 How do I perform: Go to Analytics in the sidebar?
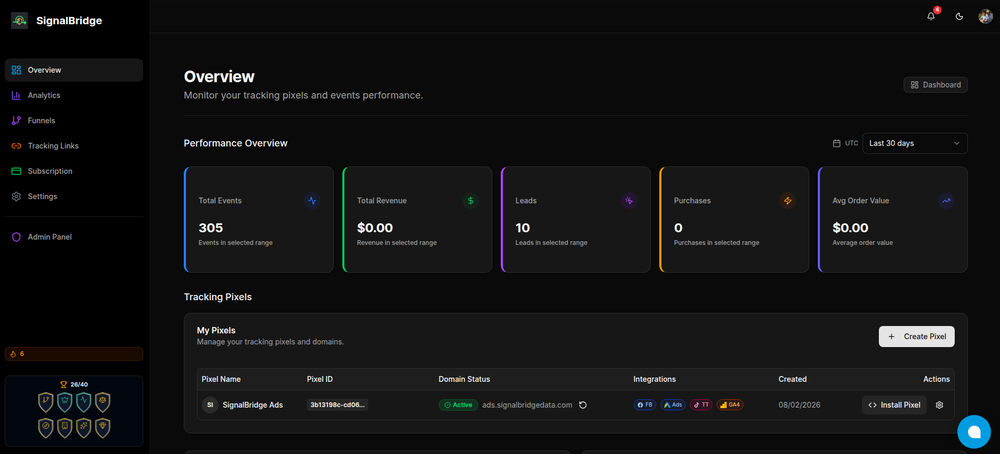pyautogui.click(x=44, y=95)
